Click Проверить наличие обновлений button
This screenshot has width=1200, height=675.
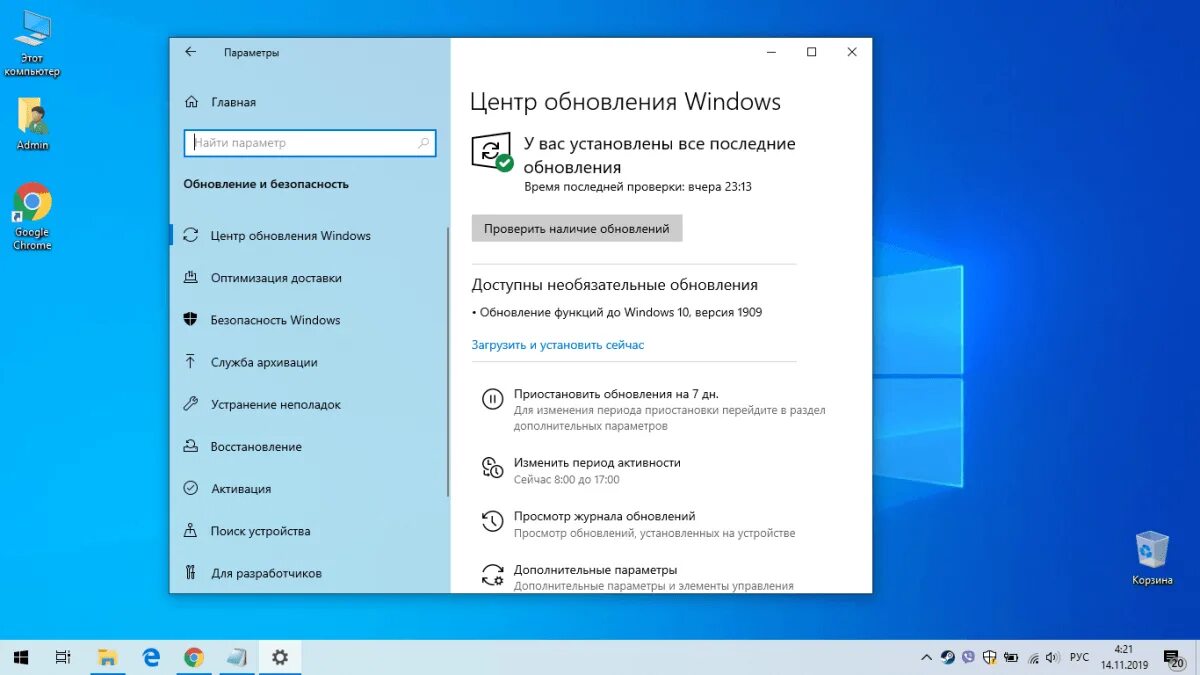[577, 228]
